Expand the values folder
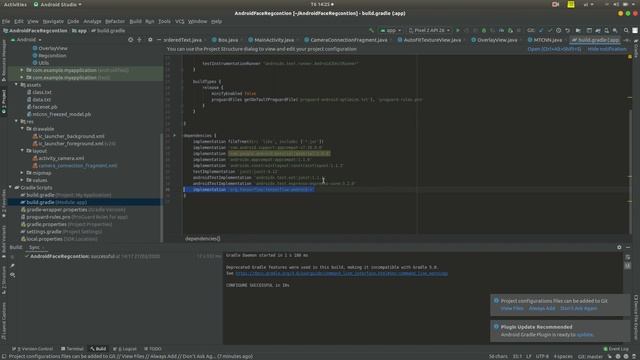The height and width of the screenshot is (360, 640). click(22, 180)
